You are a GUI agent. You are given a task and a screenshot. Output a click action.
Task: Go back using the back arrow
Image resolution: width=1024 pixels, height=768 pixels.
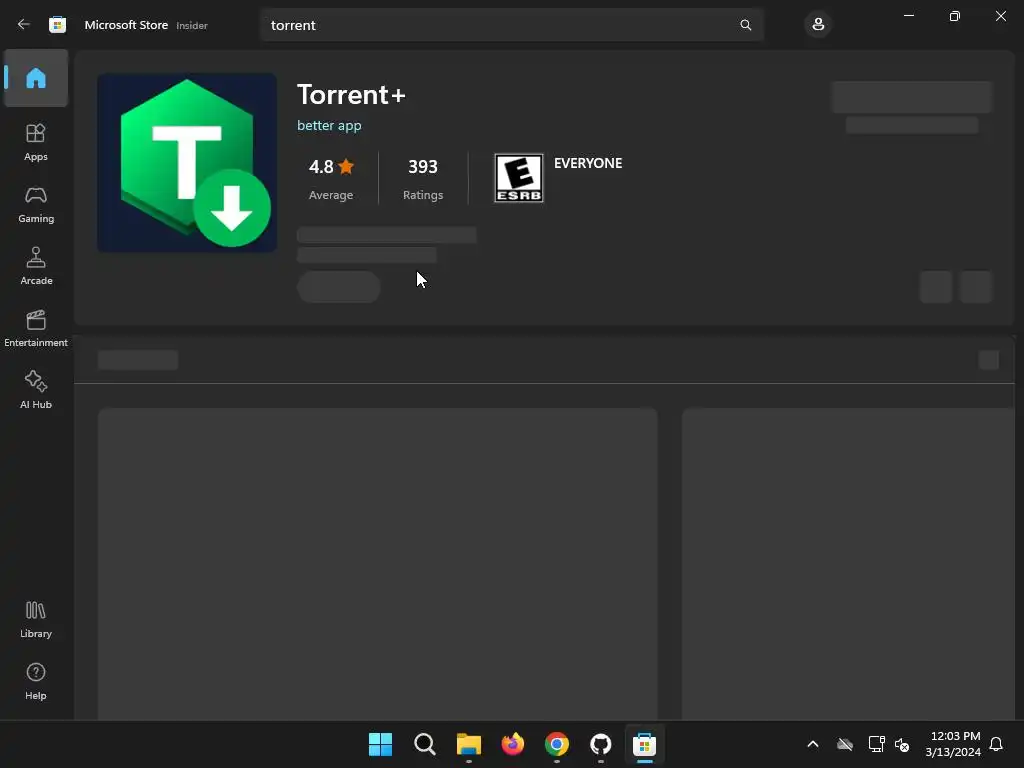pyautogui.click(x=24, y=25)
